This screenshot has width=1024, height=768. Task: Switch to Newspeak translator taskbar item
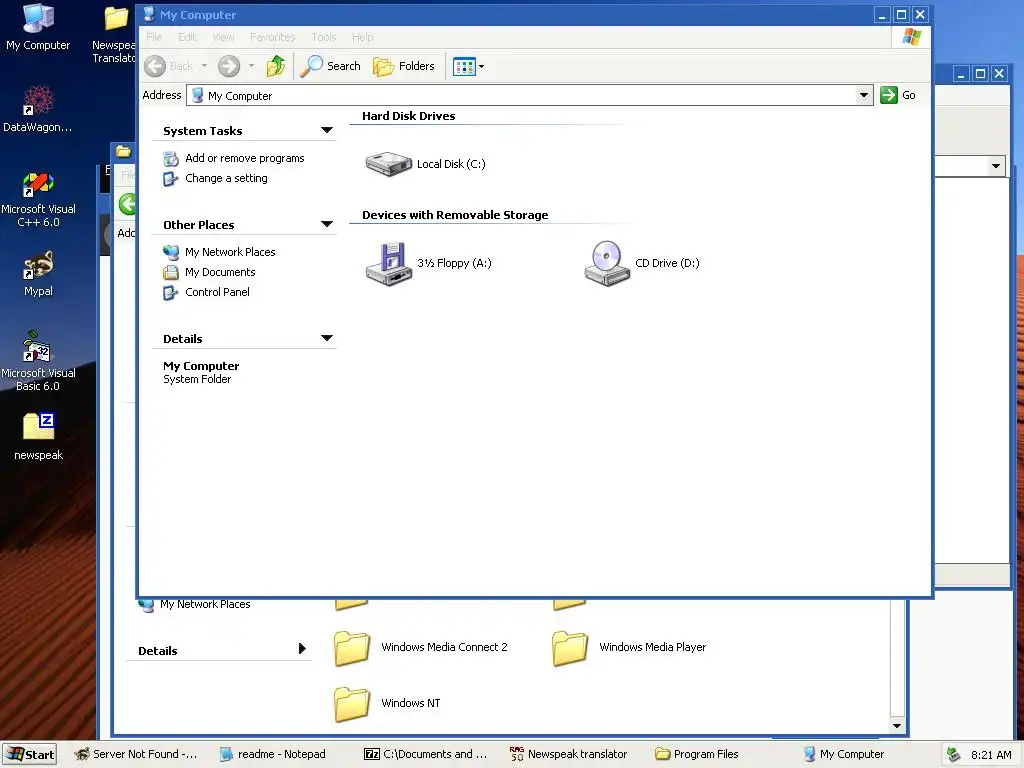coord(568,754)
